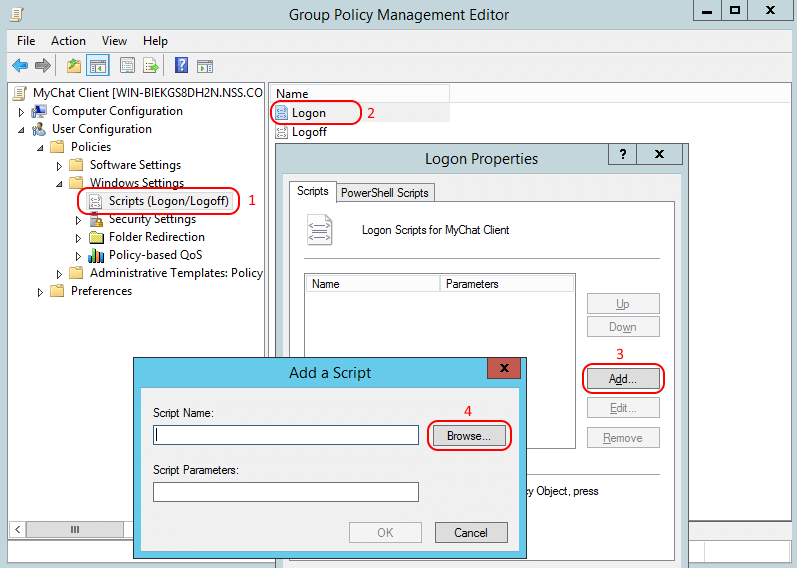Image resolution: width=797 pixels, height=568 pixels.
Task: Toggle the Show/Hide Console Tree icon
Action: click(98, 66)
